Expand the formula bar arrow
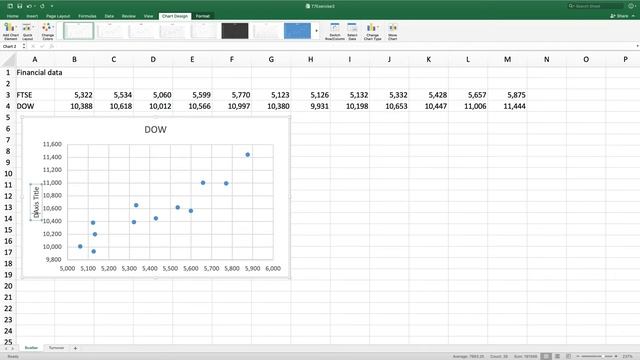 [x=637, y=46]
